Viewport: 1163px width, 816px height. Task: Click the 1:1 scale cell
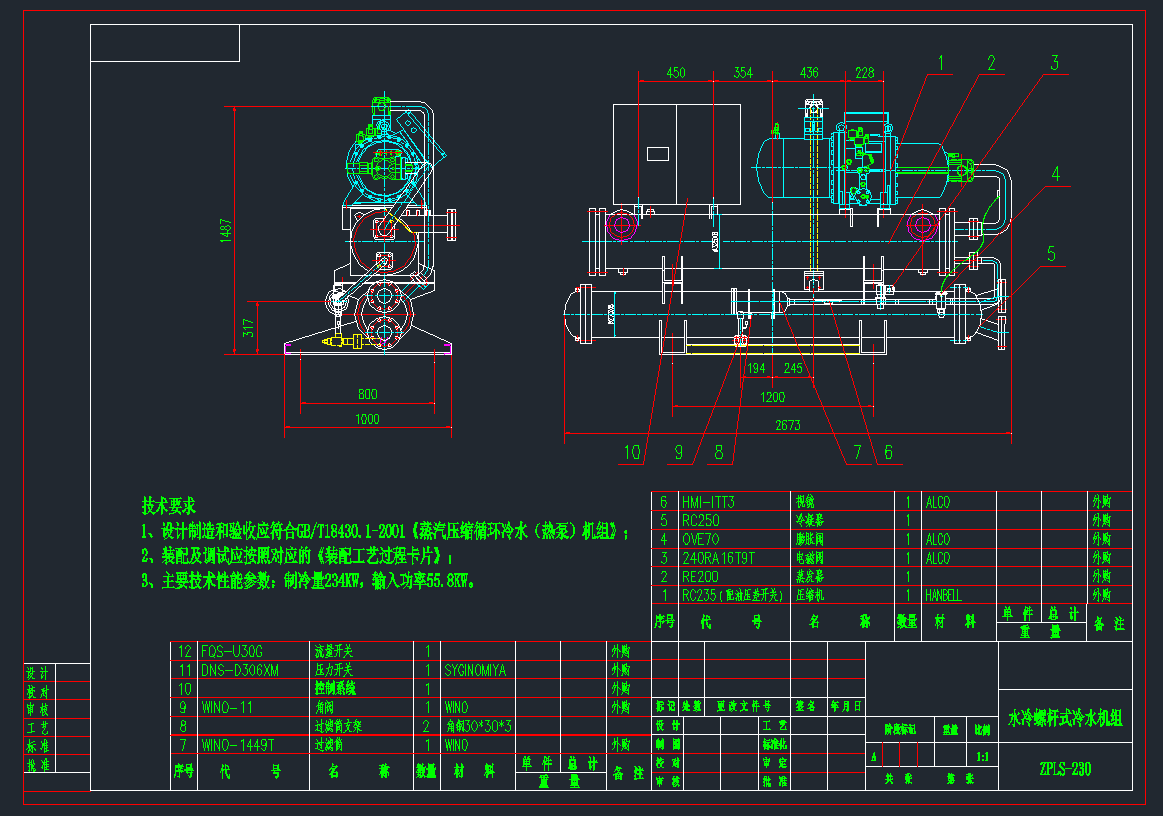pyautogui.click(x=981, y=757)
